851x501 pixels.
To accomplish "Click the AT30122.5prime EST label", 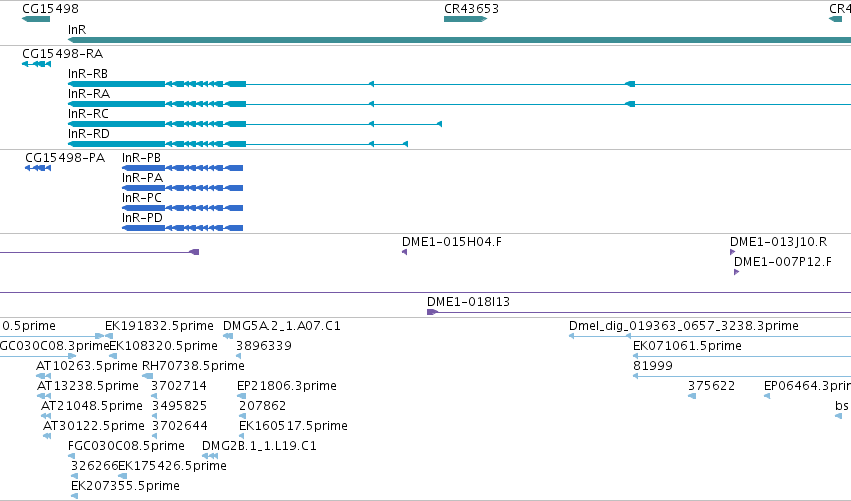I will pos(94,426).
